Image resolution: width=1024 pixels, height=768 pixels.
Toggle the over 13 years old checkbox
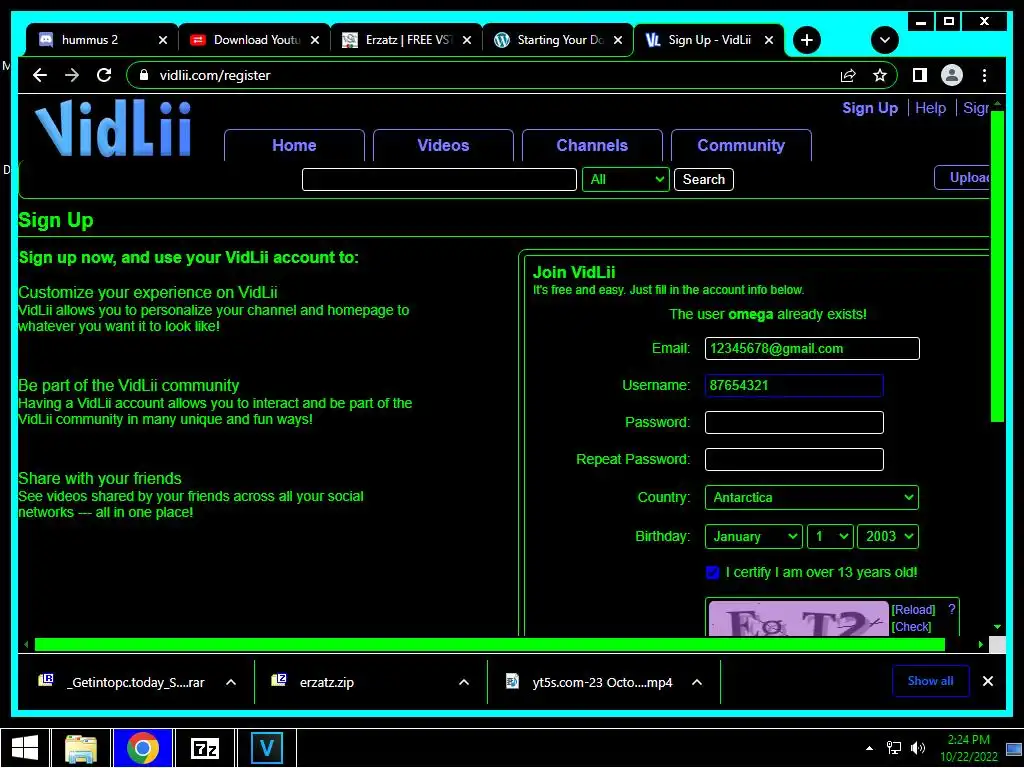click(712, 572)
